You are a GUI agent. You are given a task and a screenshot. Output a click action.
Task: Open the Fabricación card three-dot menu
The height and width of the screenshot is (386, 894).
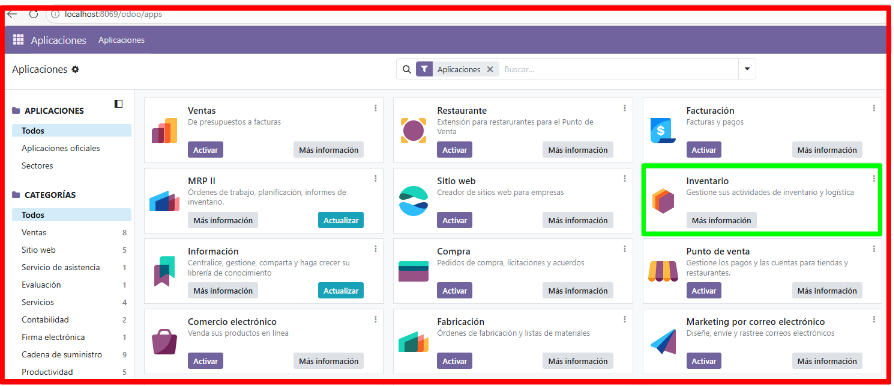coord(624,319)
